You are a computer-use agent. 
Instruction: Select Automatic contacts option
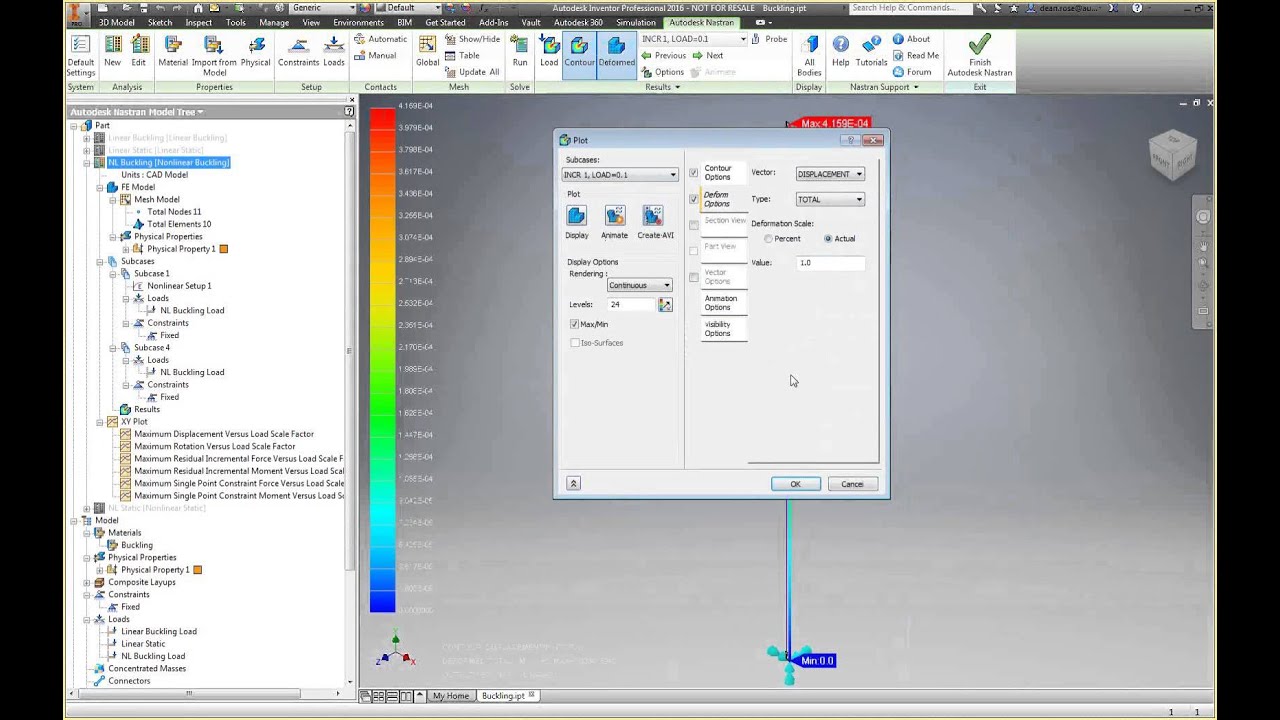[x=380, y=39]
